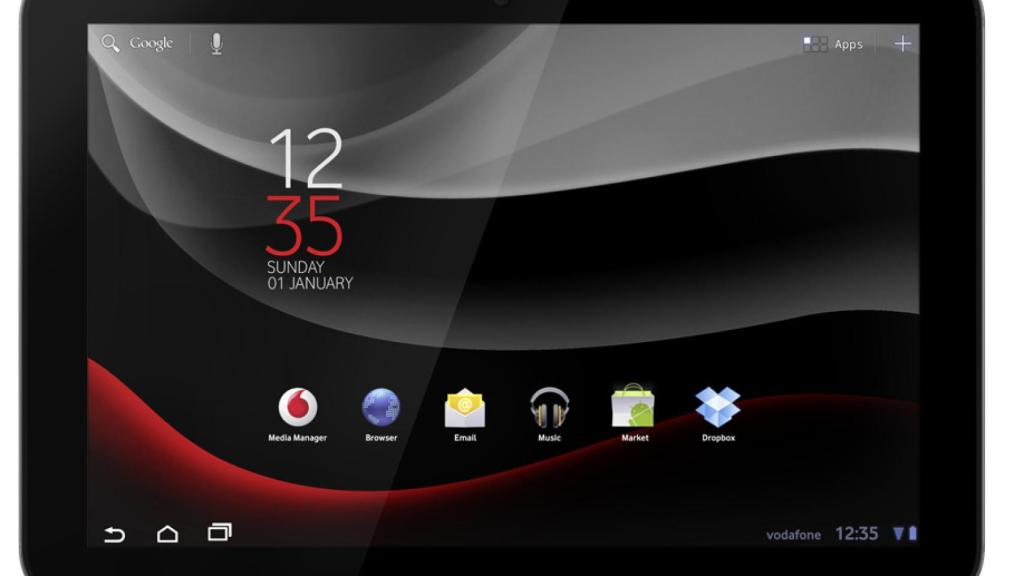The image size is (1024, 576).
Task: Tap the signal strength indicator
Action: coord(897,533)
